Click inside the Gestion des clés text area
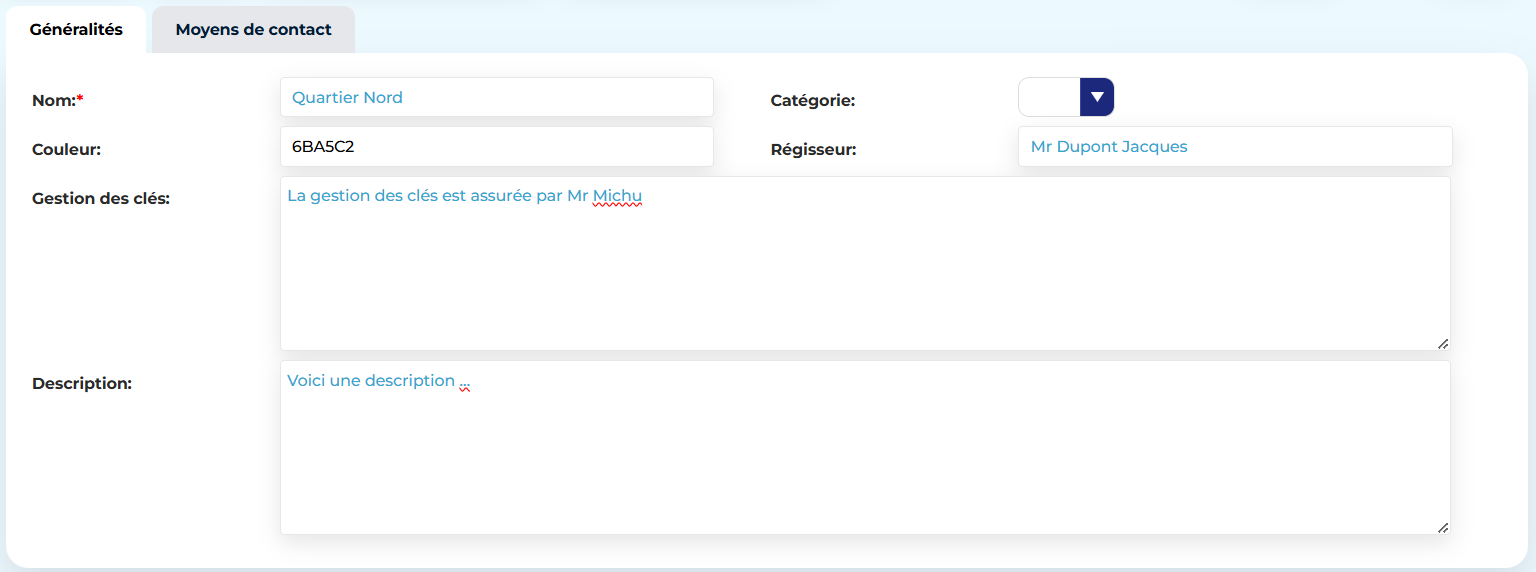The width and height of the screenshot is (1536, 572). [864, 270]
